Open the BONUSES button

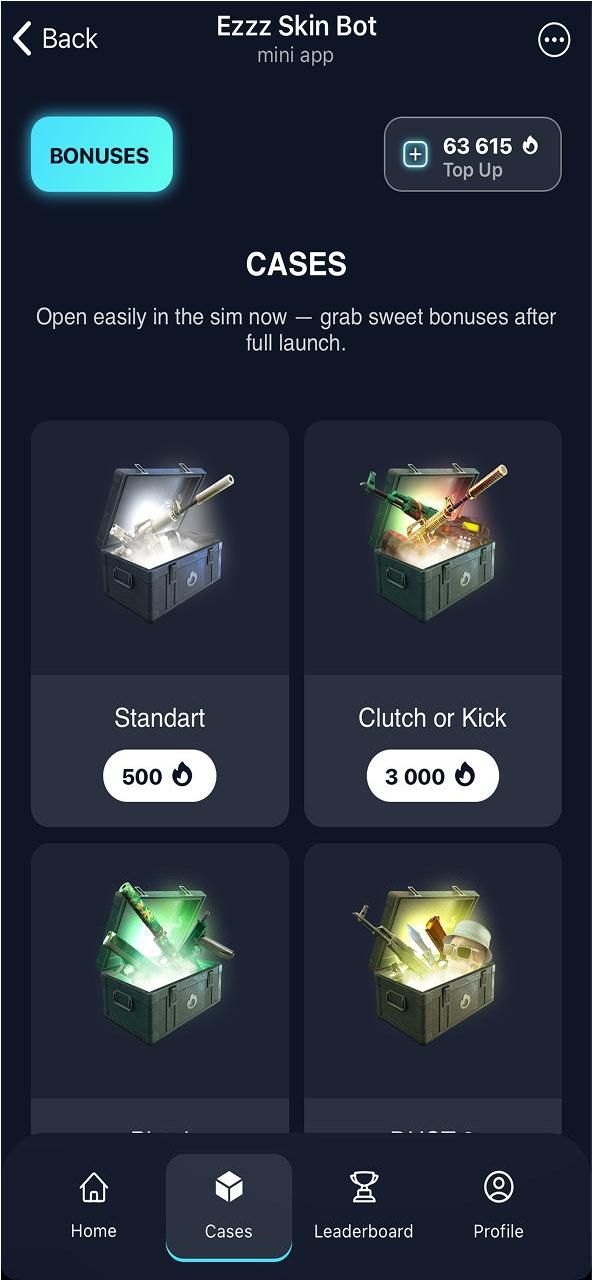coord(102,155)
